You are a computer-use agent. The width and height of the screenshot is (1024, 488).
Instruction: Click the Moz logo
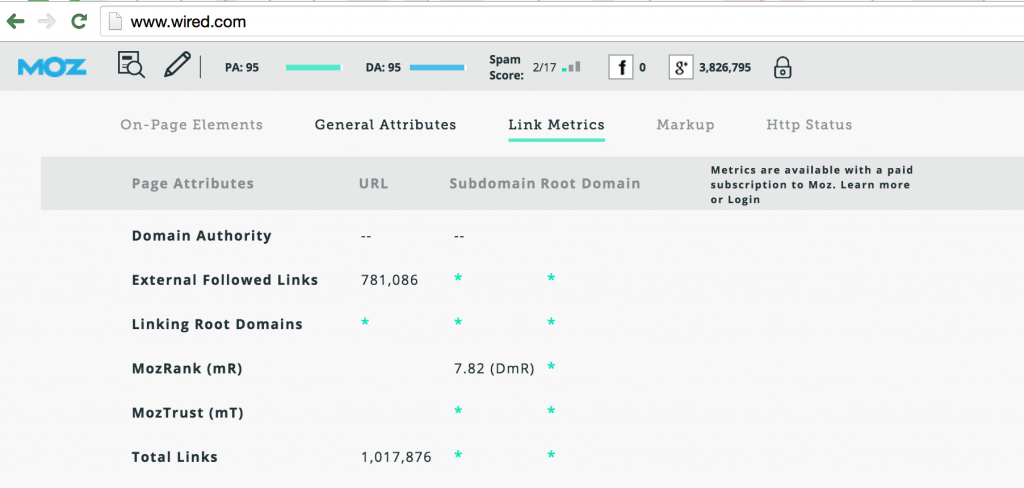(x=52, y=67)
